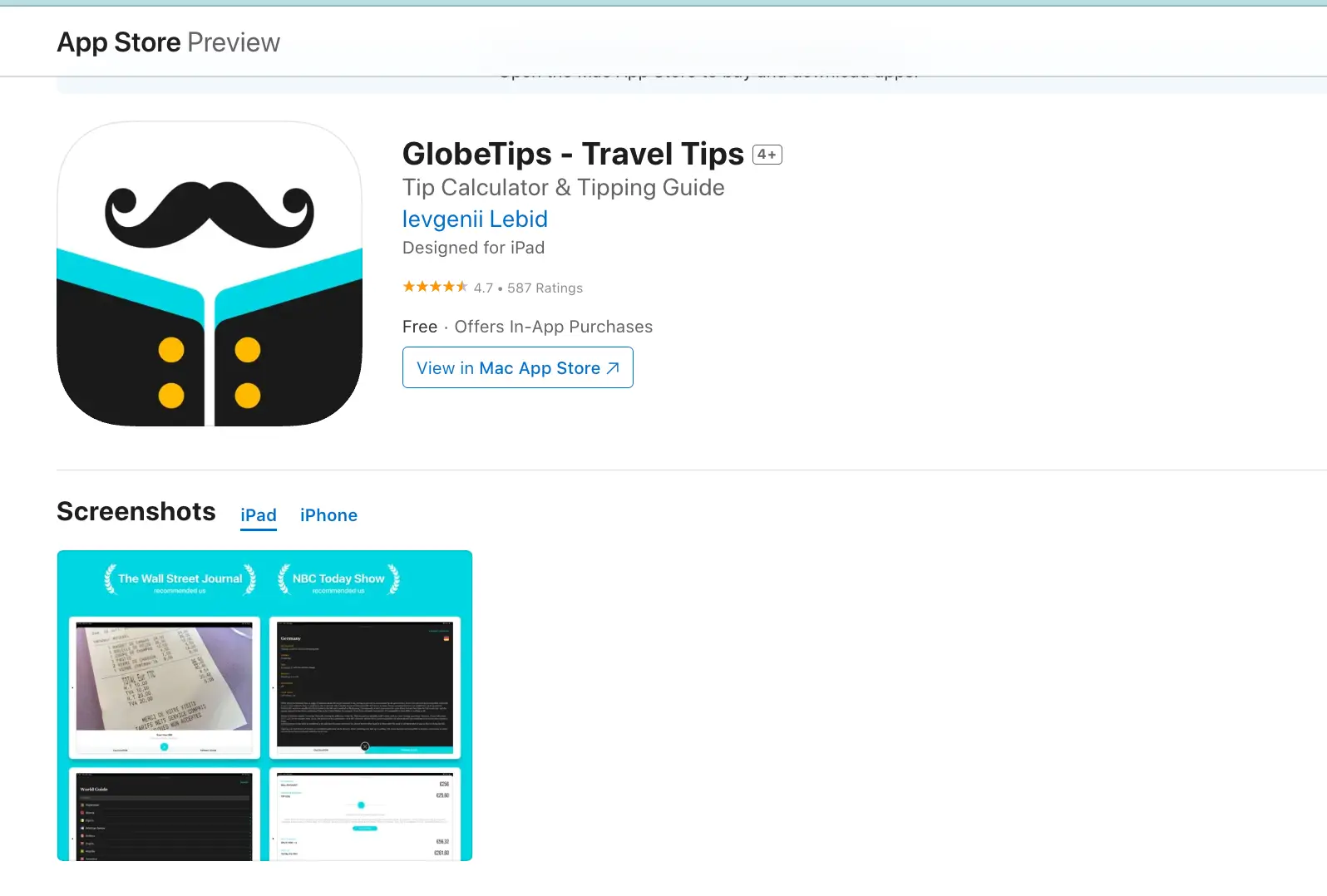Click the arrow icon in View button

[x=613, y=368]
